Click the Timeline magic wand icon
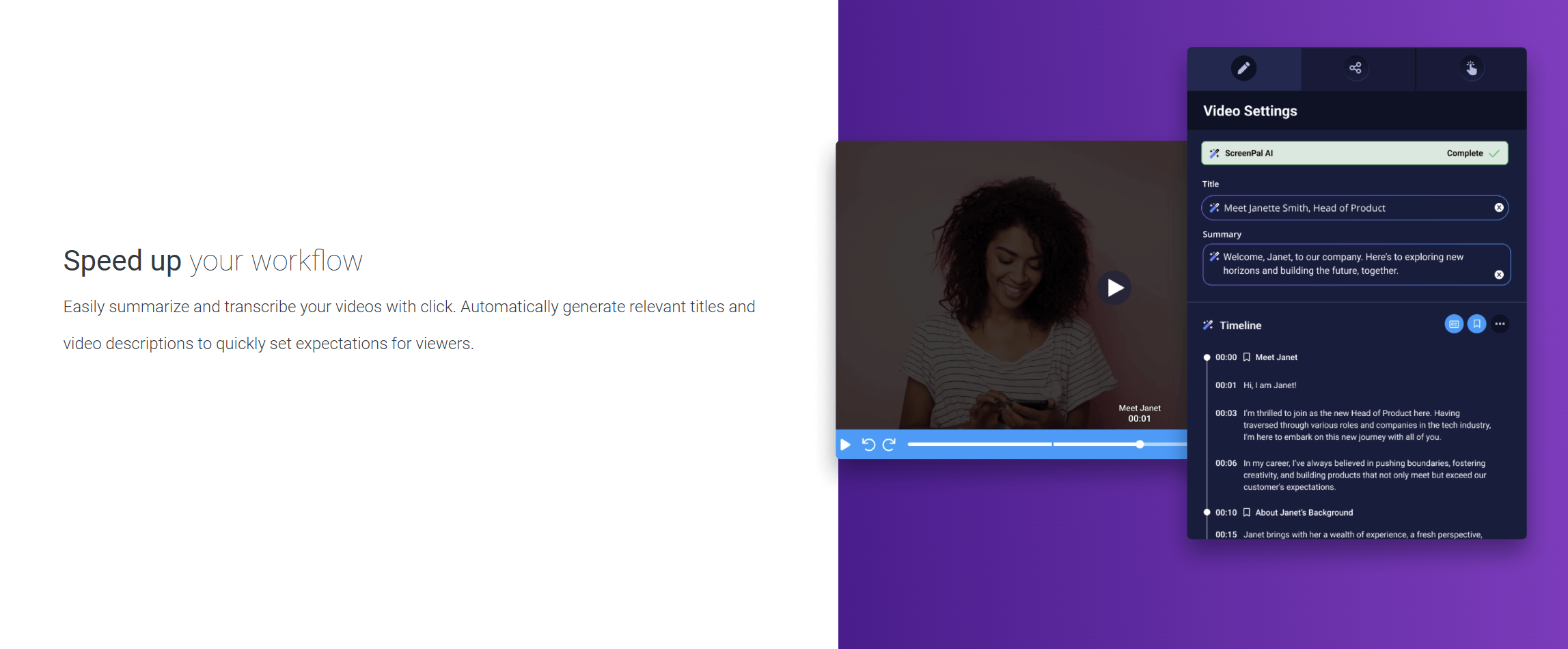Image resolution: width=1568 pixels, height=649 pixels. (x=1208, y=325)
